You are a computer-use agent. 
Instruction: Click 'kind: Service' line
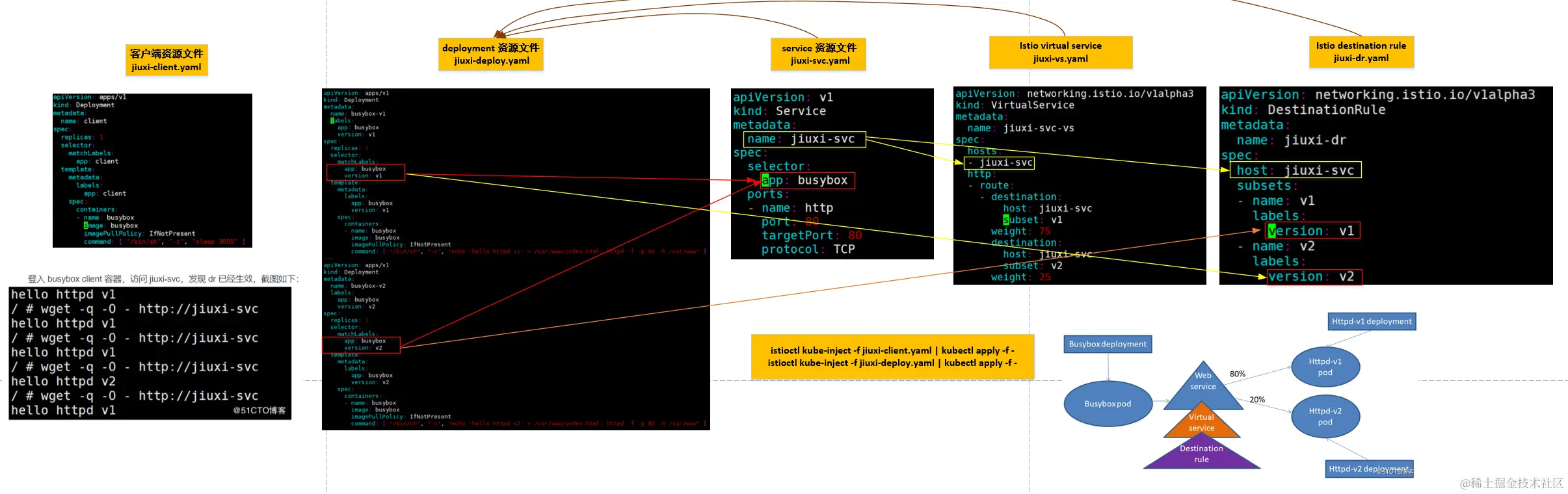point(780,111)
